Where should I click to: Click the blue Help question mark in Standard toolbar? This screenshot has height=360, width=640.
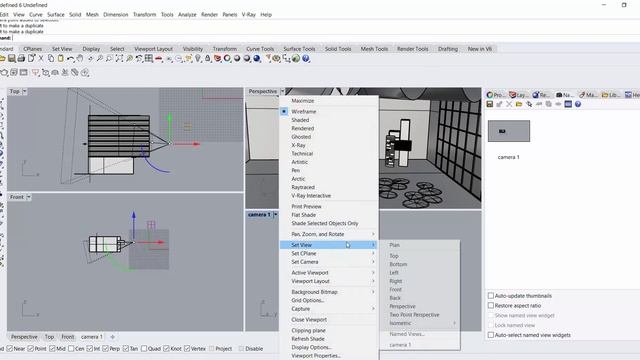pyautogui.click(x=305, y=58)
